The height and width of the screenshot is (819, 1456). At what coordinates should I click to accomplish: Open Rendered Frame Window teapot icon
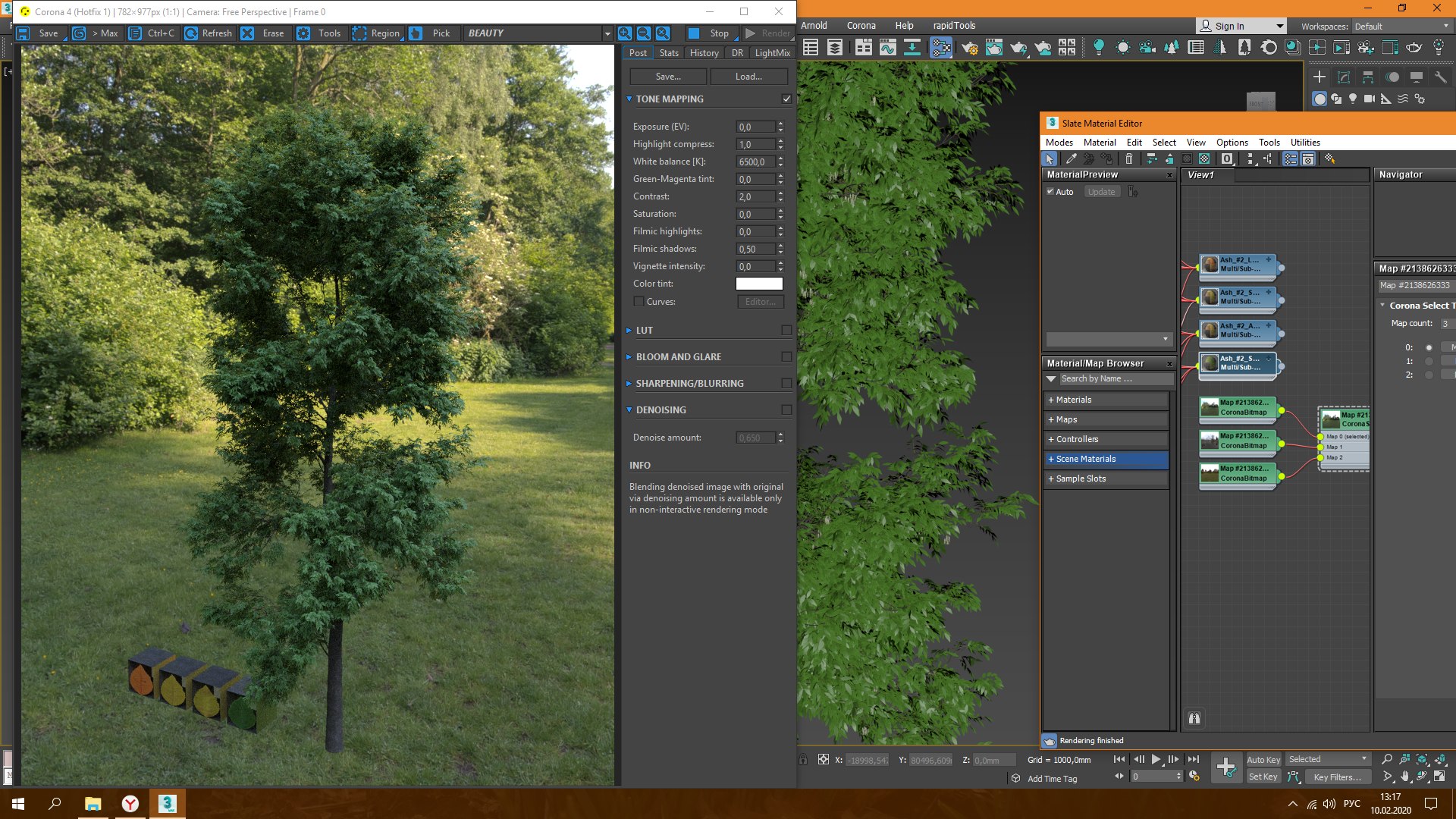[994, 48]
